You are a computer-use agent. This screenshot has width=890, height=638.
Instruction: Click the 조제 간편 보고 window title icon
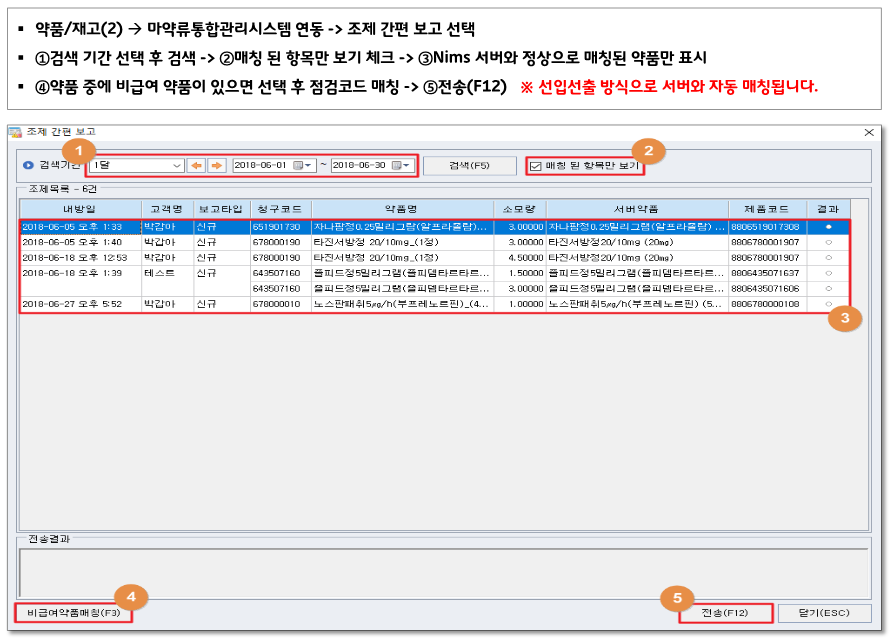[x=15, y=133]
